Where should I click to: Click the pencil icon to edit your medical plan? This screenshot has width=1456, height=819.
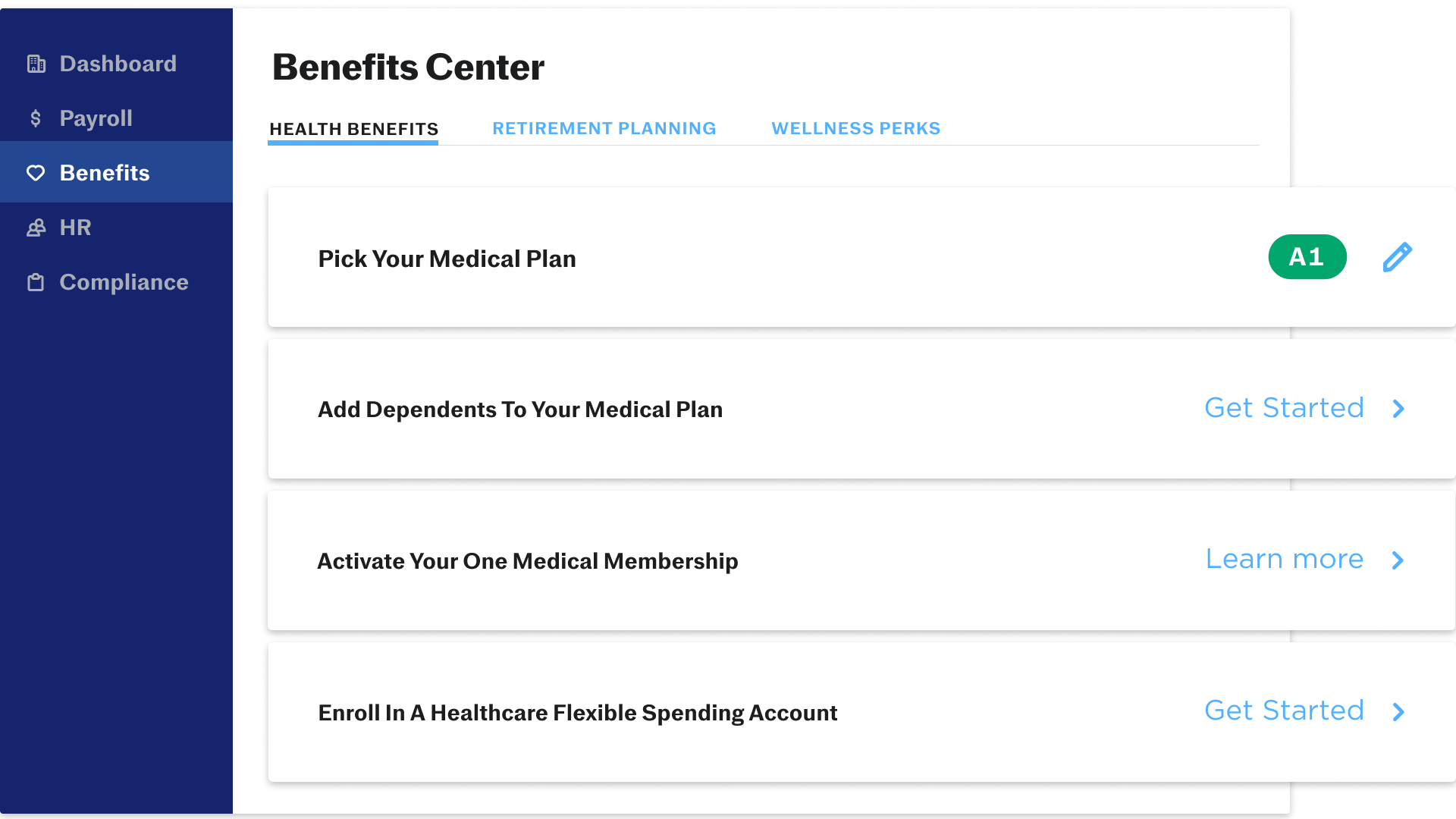click(x=1398, y=257)
